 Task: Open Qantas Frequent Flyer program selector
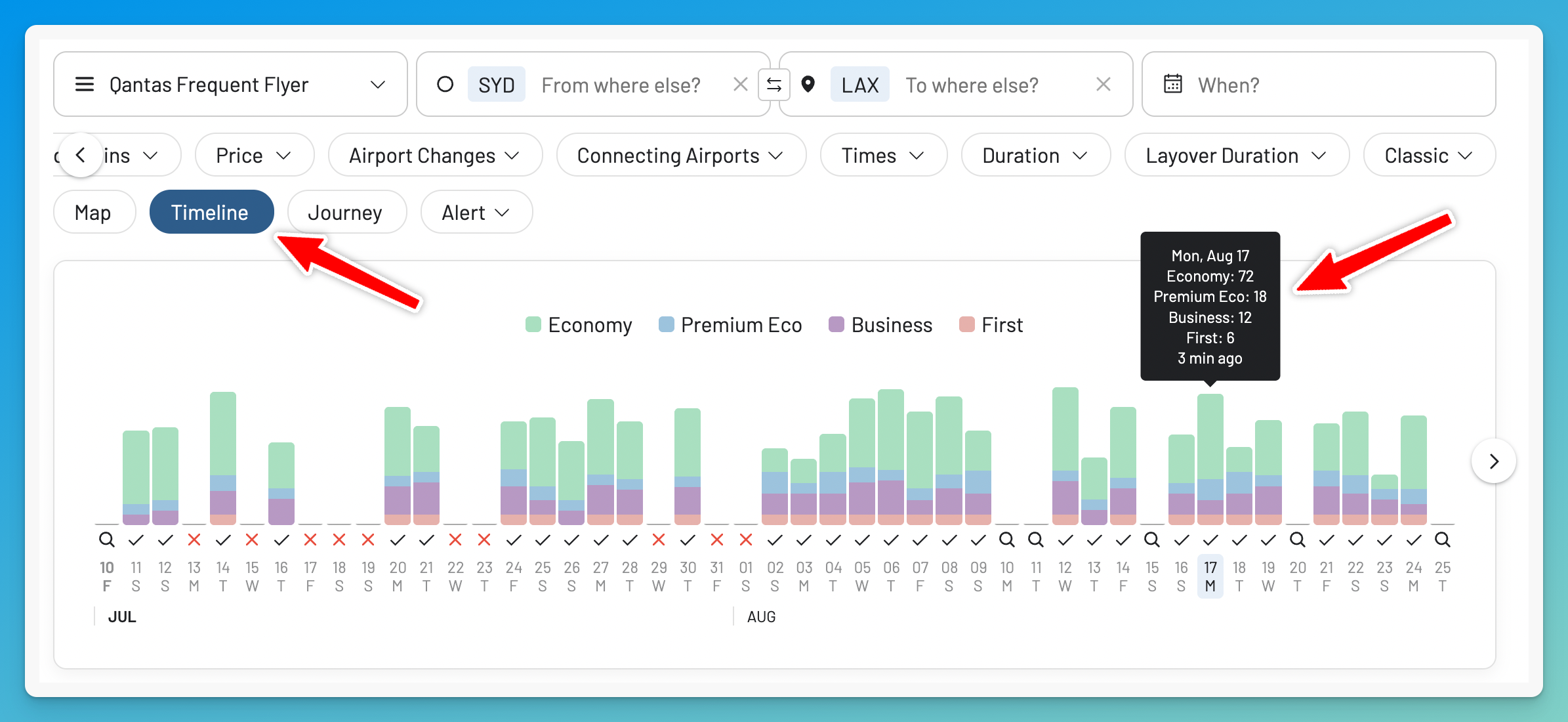point(230,85)
